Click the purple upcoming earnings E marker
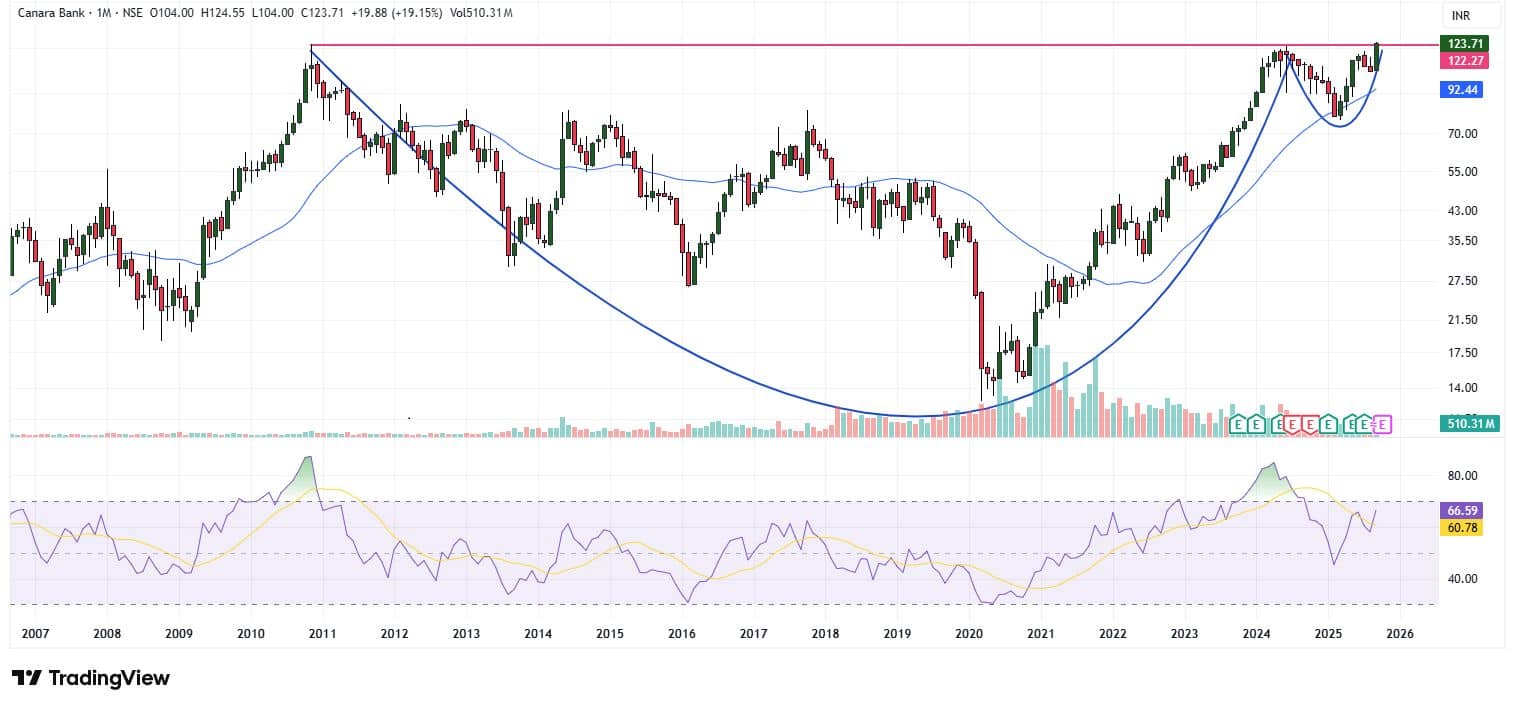The image size is (1515, 708). pos(1383,425)
